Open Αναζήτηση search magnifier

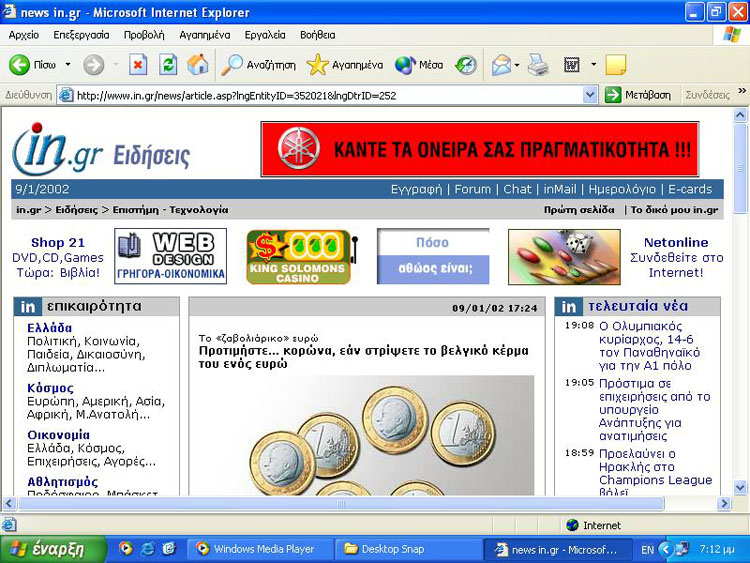258,65
